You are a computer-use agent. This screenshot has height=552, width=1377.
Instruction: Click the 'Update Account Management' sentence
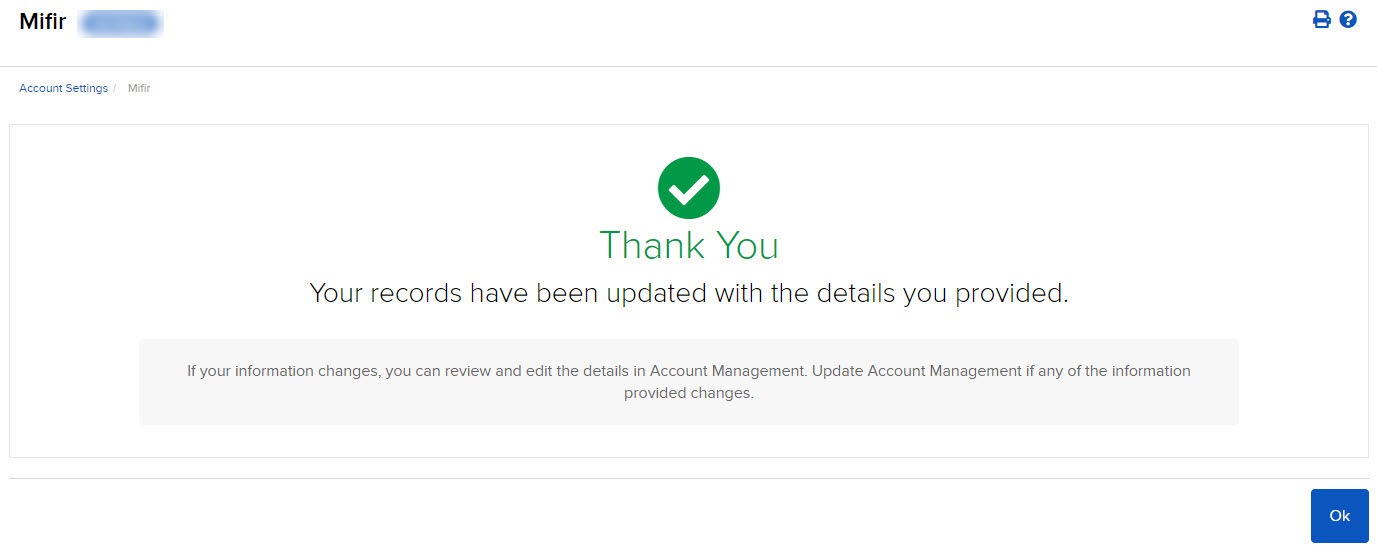1000,371
